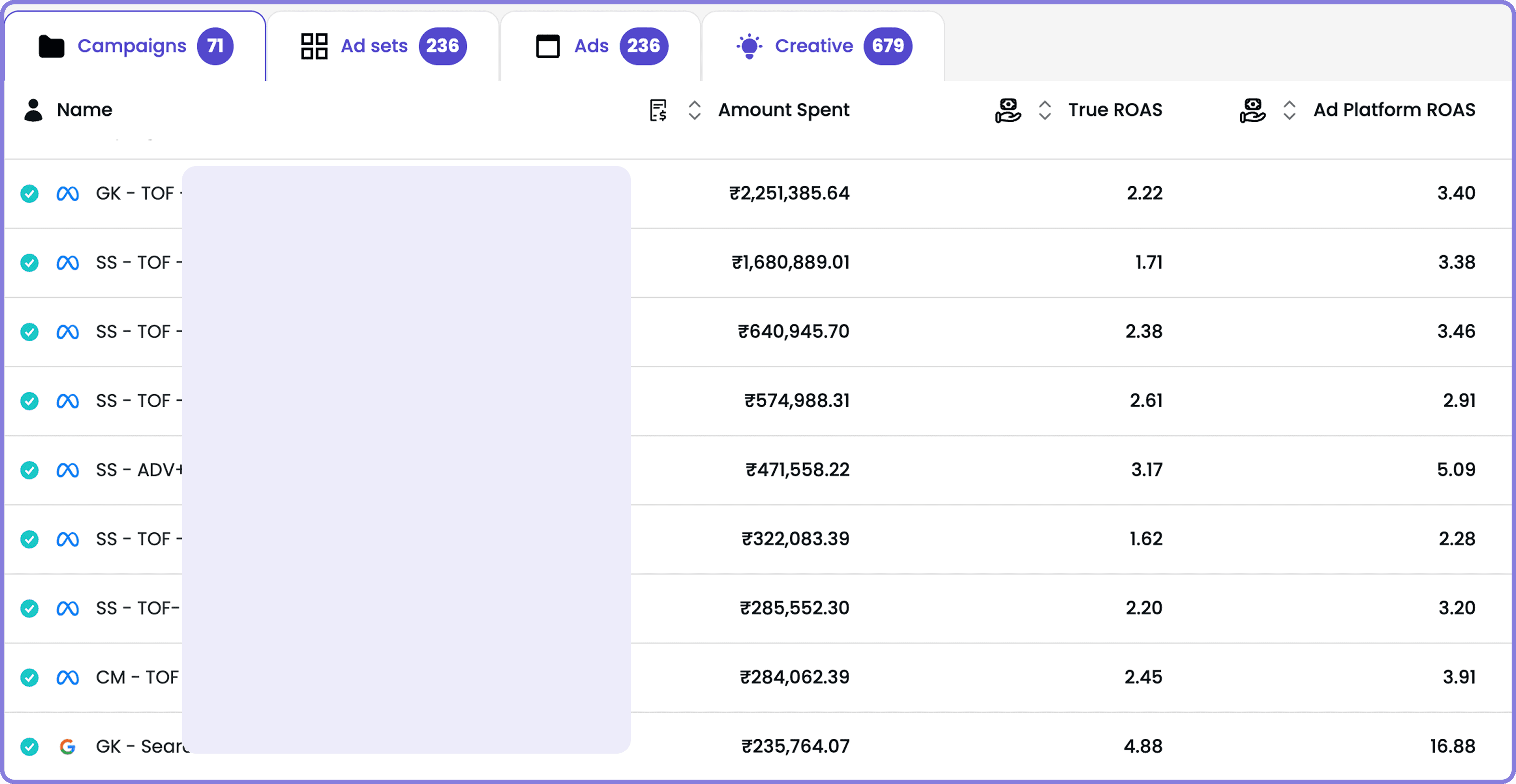The image size is (1516, 784).
Task: Click the Ads window icon
Action: 547,46
